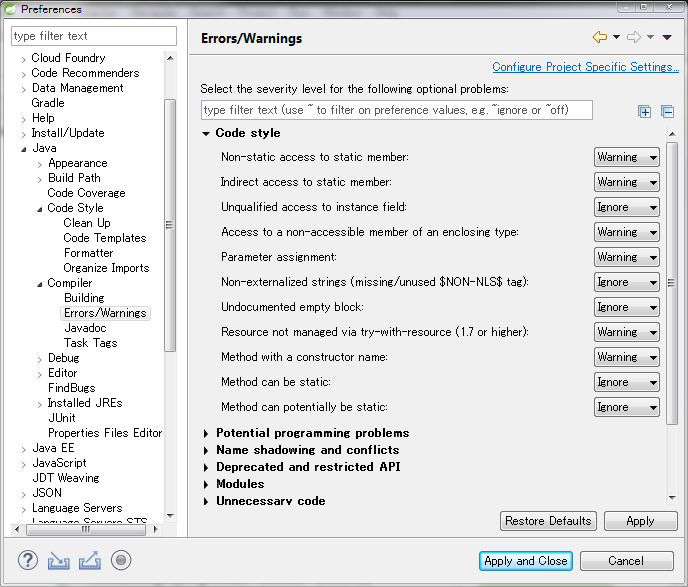This screenshot has height=587, width=688.
Task: Expand all sections icon
Action: (645, 111)
